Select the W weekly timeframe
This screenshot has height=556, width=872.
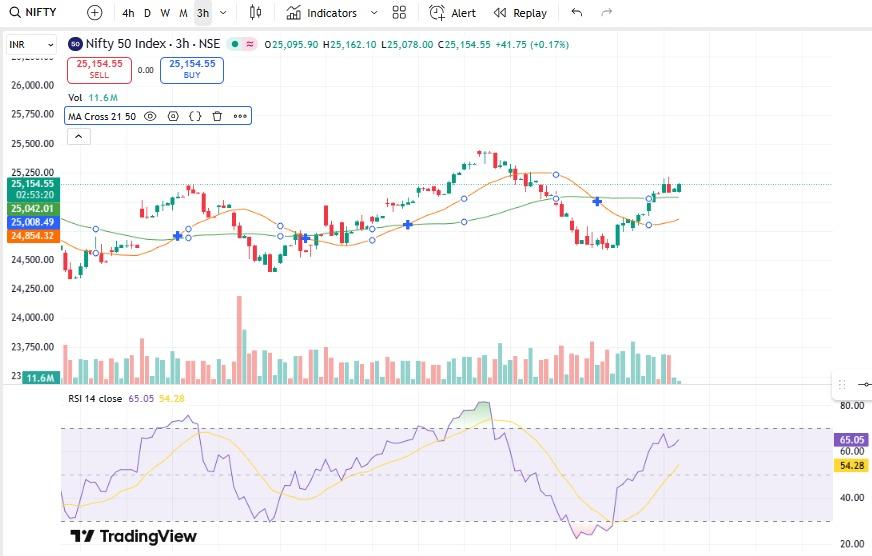tap(165, 13)
